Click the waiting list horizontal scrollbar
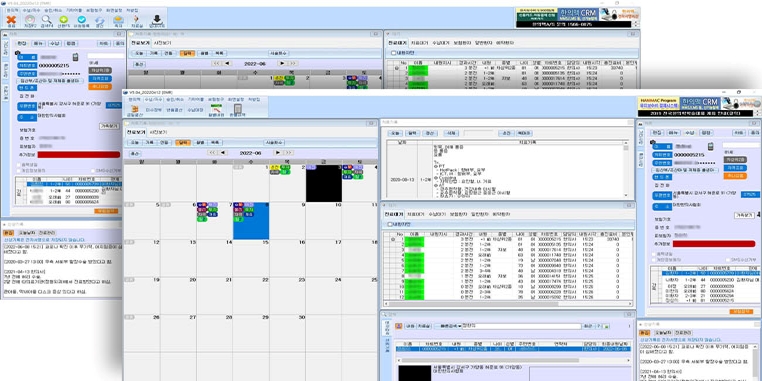The width and height of the screenshot is (762, 381). tap(508, 303)
